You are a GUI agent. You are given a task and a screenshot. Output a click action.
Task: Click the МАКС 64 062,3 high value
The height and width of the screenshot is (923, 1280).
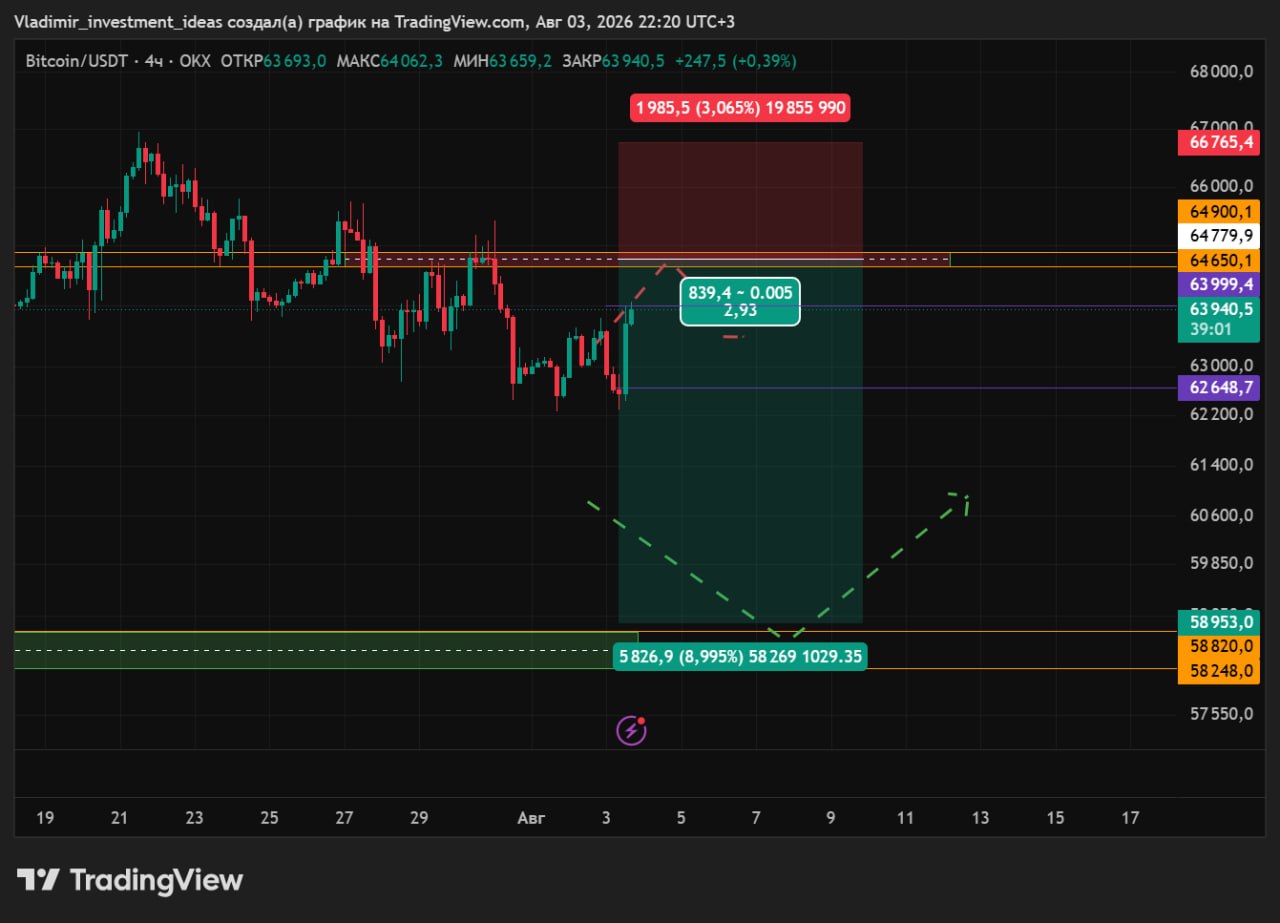click(x=390, y=61)
